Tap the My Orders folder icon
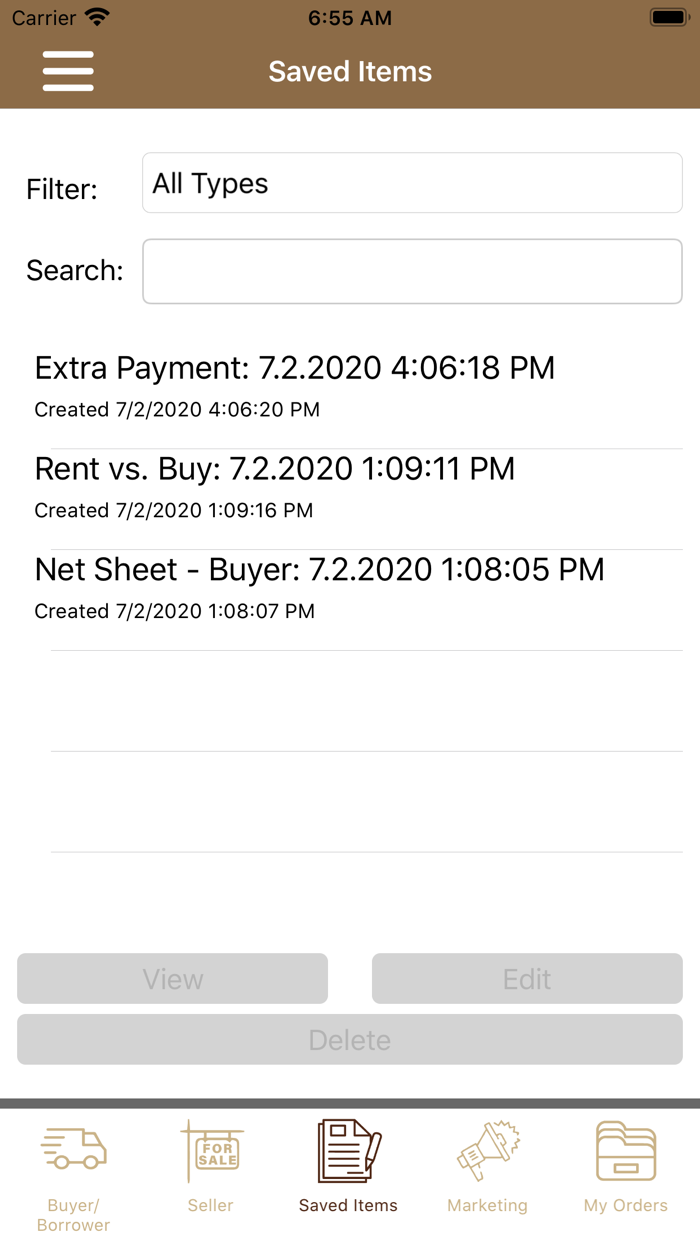This screenshot has height=1244, width=700. click(626, 1151)
